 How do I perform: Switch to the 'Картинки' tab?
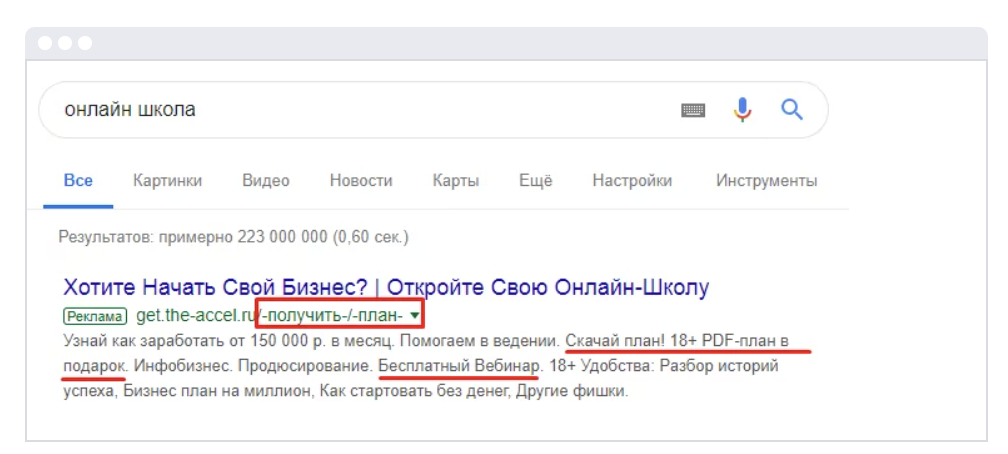click(167, 181)
